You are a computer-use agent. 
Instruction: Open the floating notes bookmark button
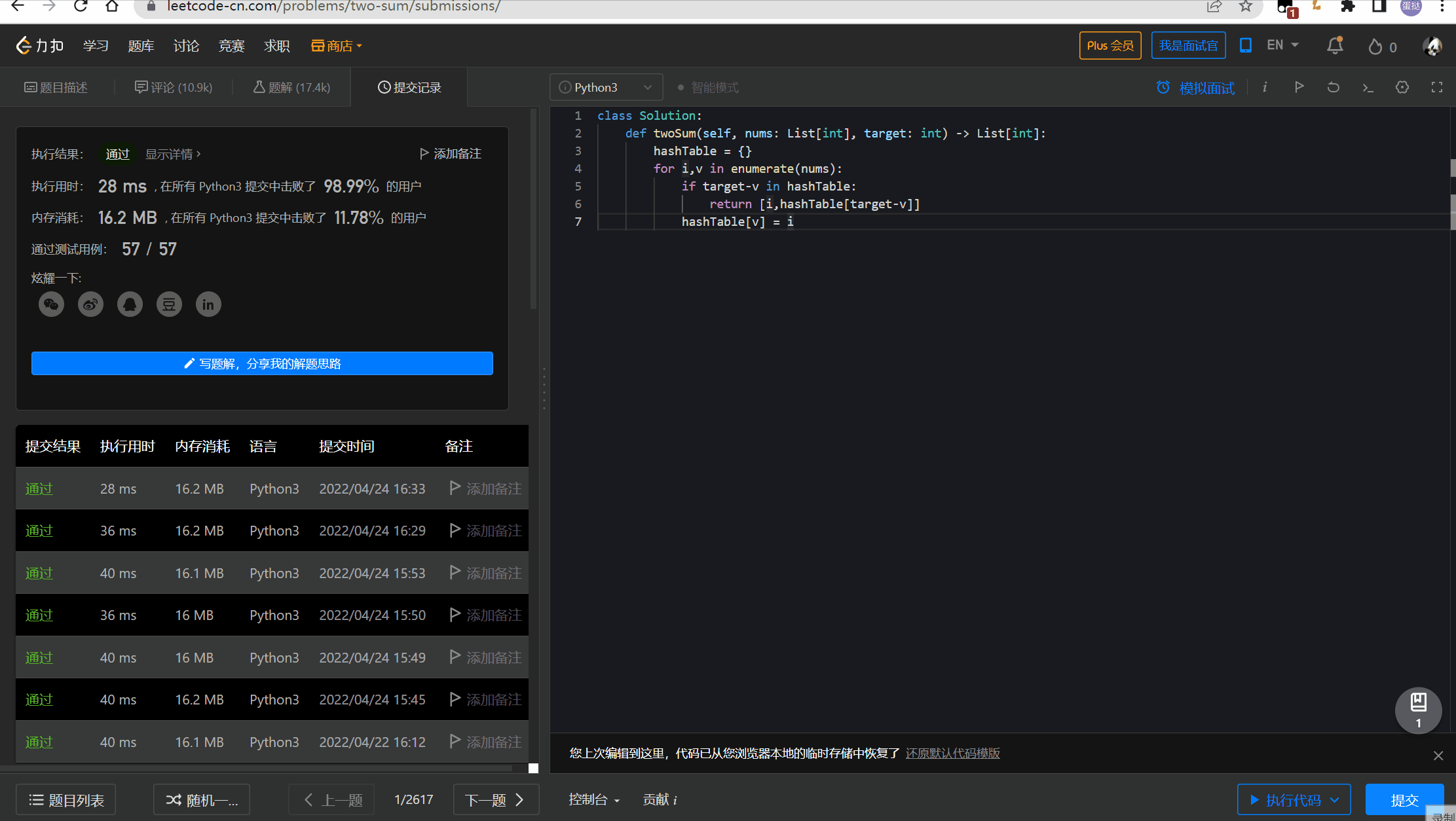pos(1418,709)
